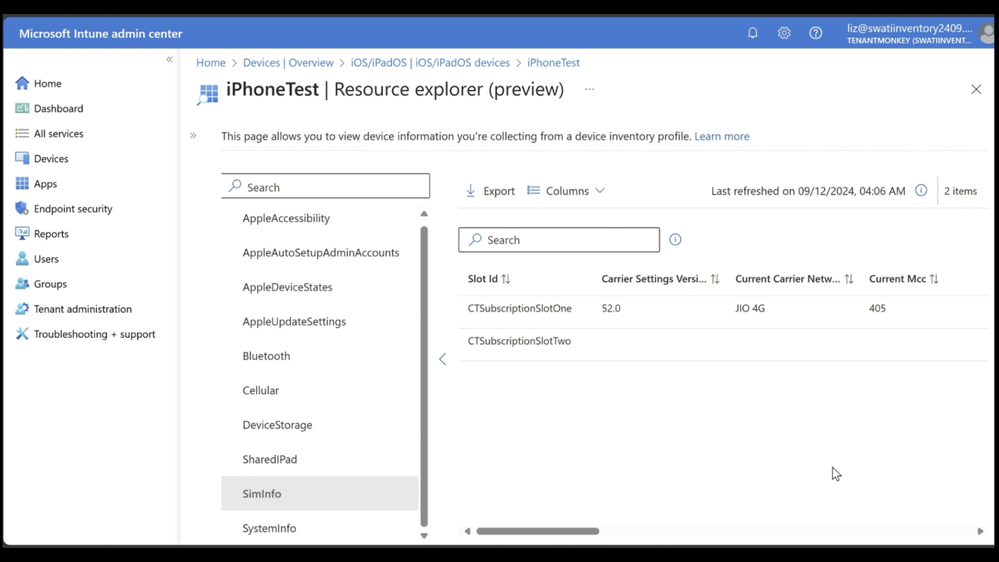The width and height of the screenshot is (999, 562).
Task: Click the info icon beside Last refreshed
Action: 921,191
